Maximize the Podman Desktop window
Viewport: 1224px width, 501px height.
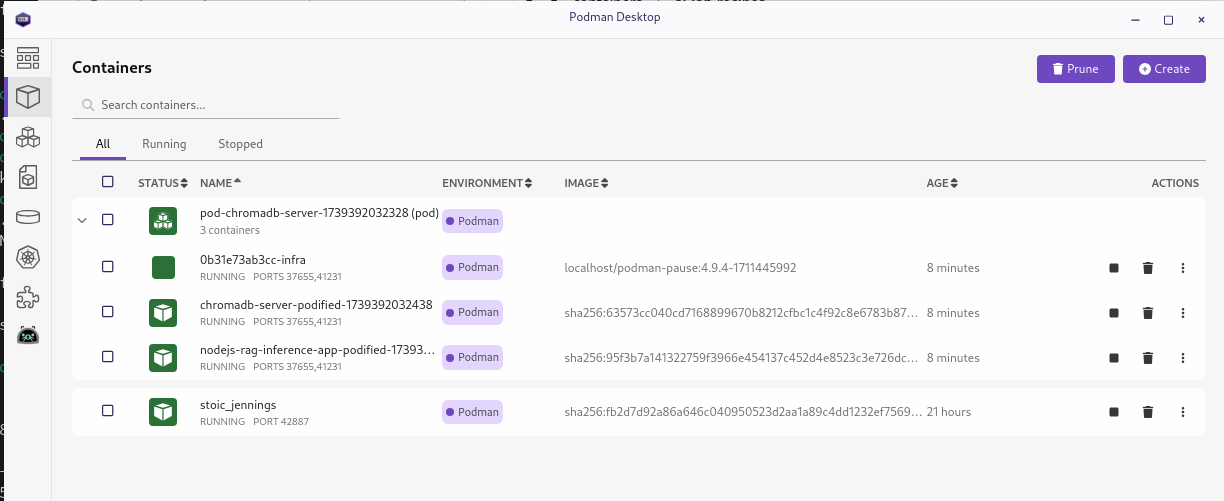[x=1168, y=20]
